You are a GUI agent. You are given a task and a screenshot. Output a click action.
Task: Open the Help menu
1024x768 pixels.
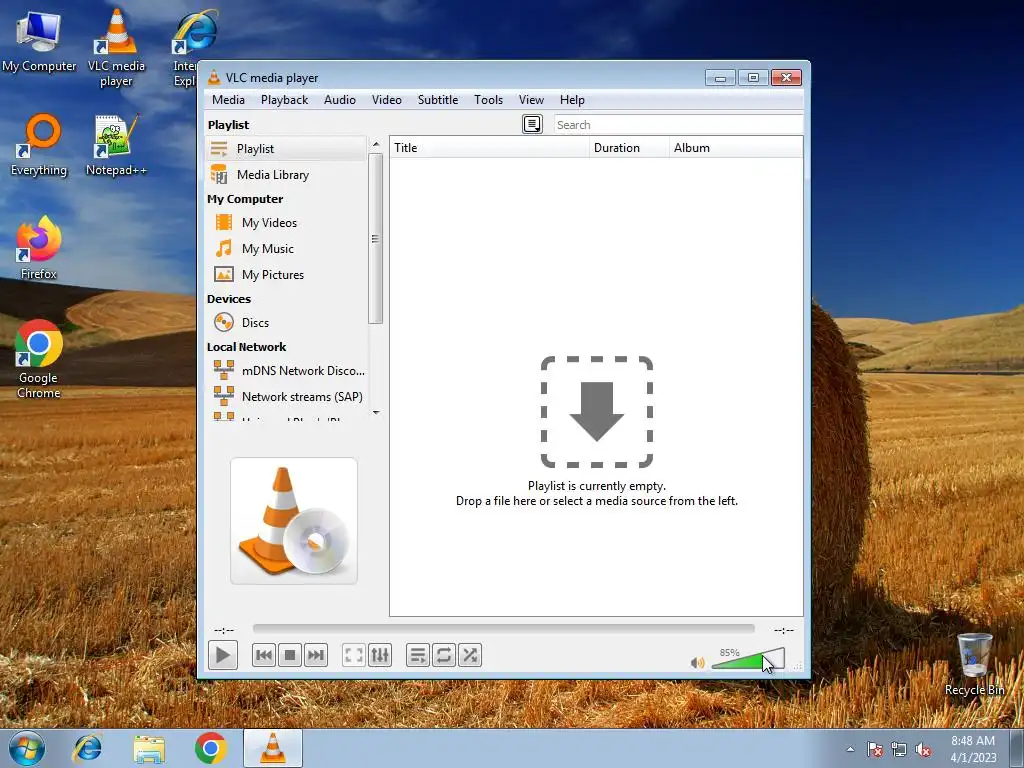coord(572,100)
